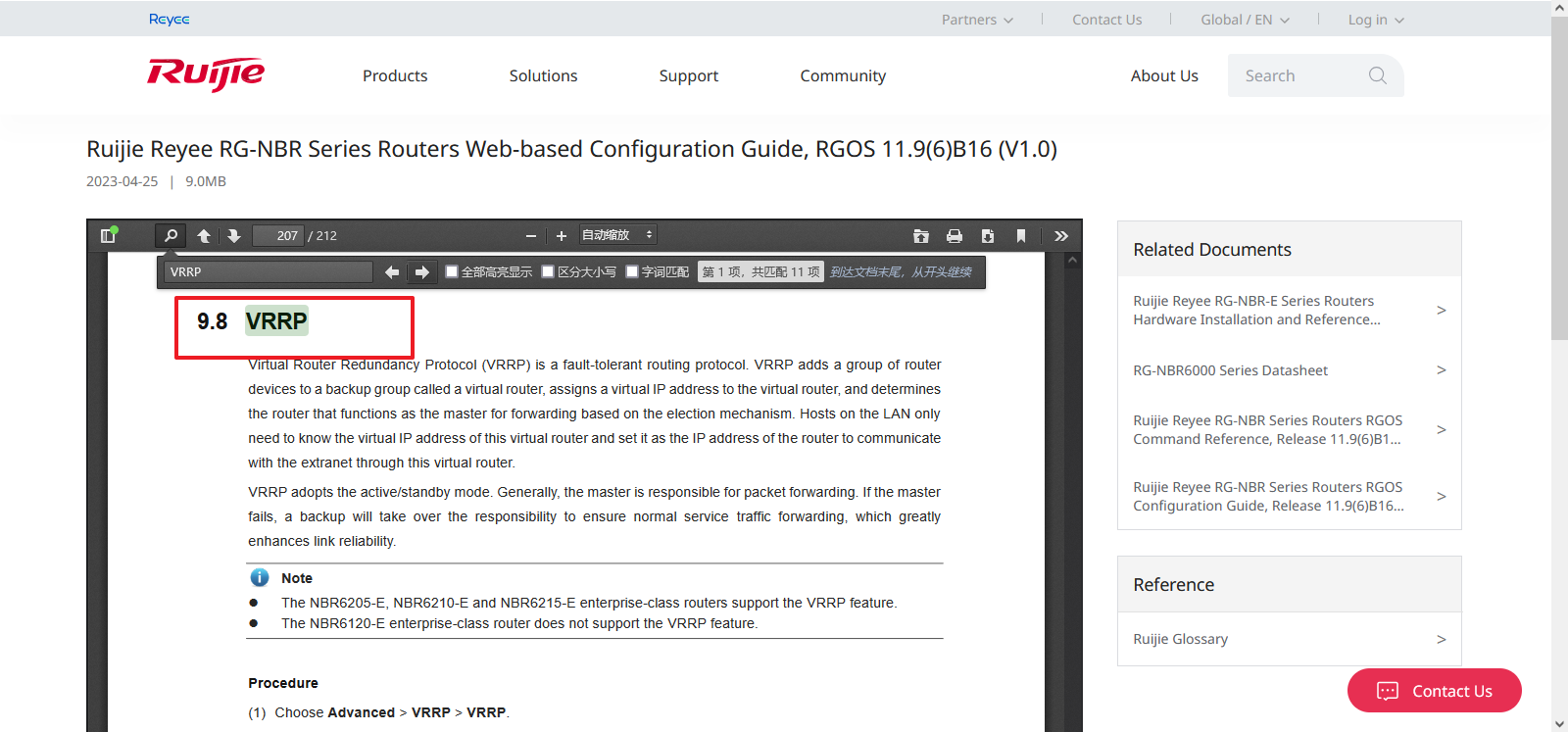This screenshot has width=1568, height=732.
Task: Click Contact Us in top bar
Action: [x=1107, y=20]
